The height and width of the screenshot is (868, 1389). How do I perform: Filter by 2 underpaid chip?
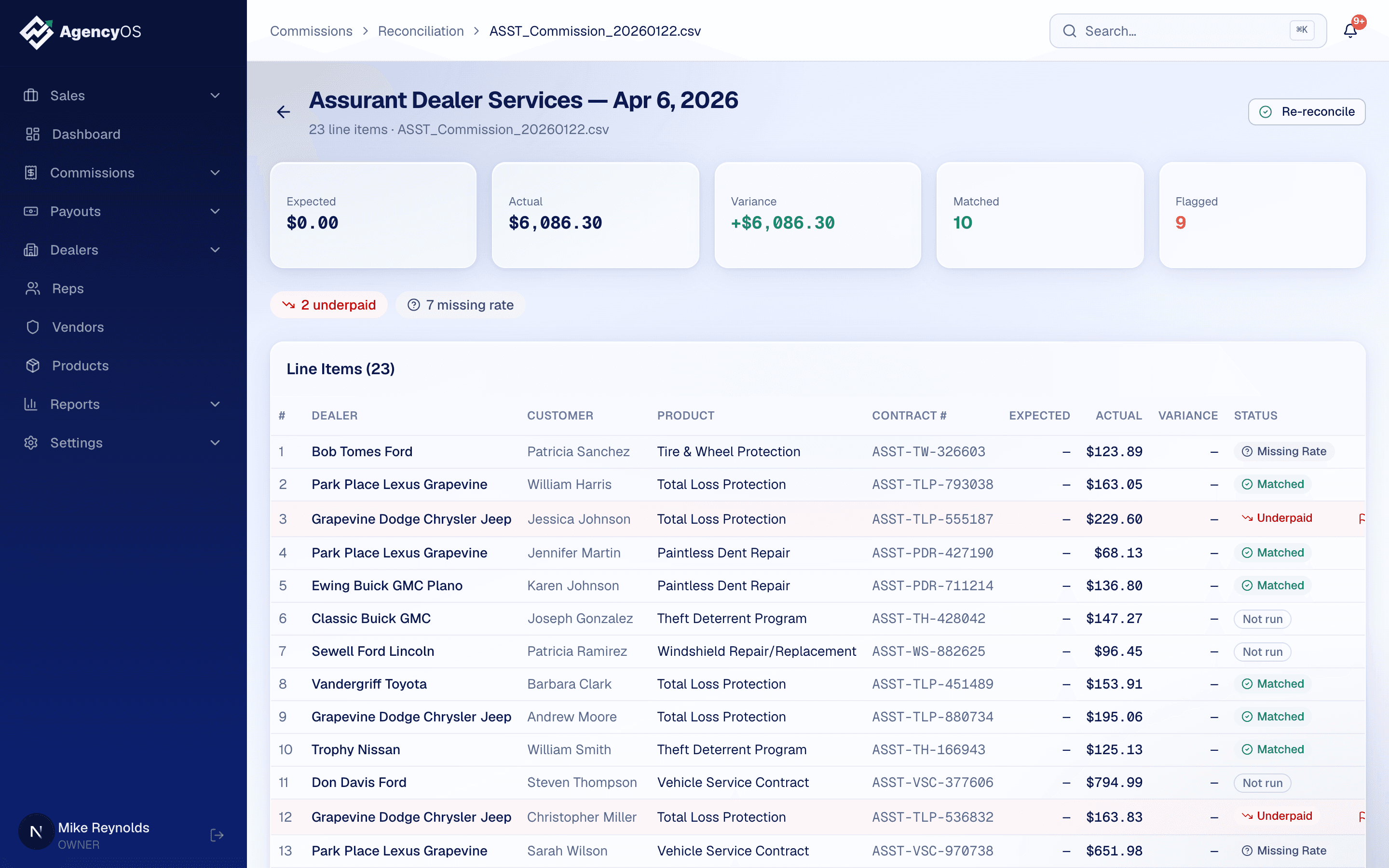click(329, 305)
